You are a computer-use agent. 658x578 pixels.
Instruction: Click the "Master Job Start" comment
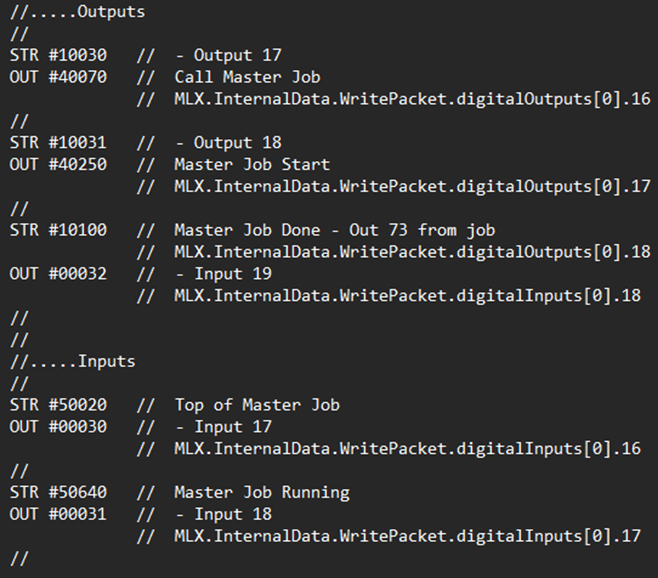252,164
